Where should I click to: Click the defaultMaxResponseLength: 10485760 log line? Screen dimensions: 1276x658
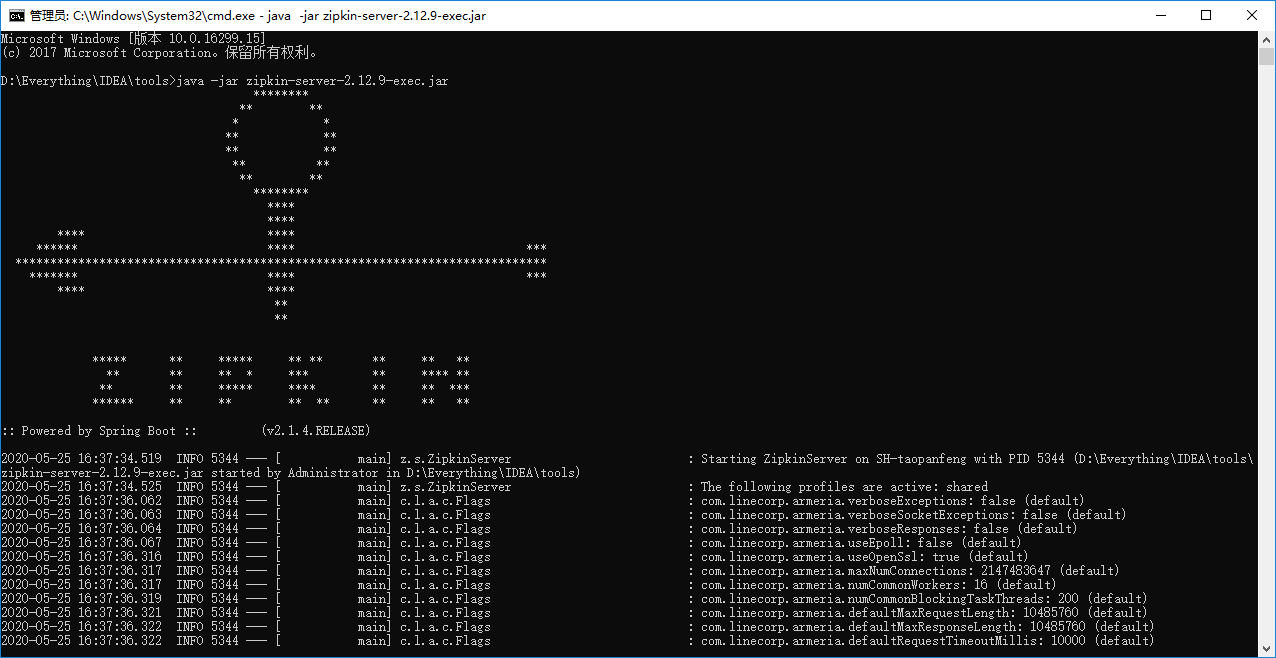[x=577, y=626]
